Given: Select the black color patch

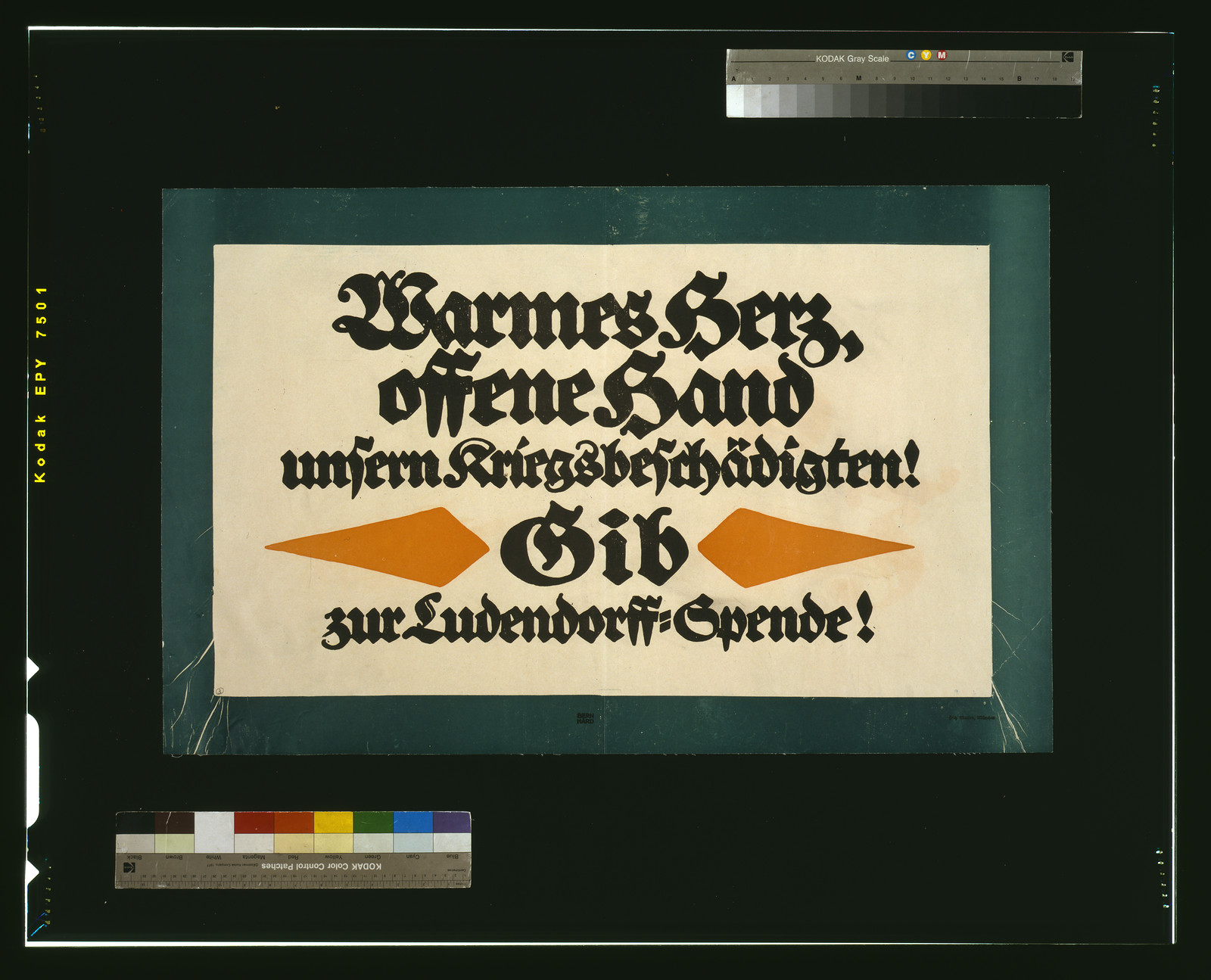Looking at the screenshot, I should (x=135, y=823).
